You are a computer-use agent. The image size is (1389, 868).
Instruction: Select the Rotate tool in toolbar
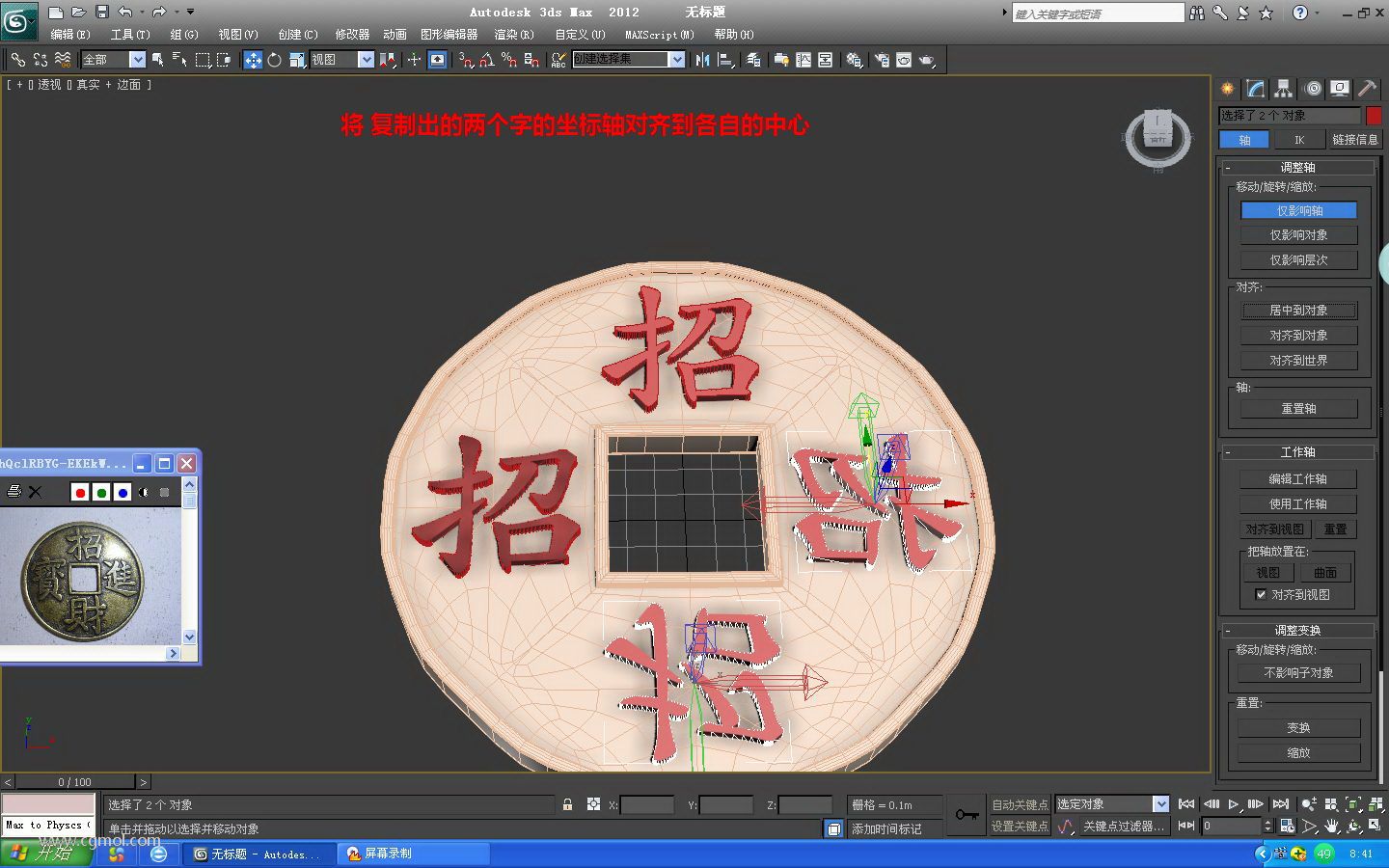click(x=275, y=60)
